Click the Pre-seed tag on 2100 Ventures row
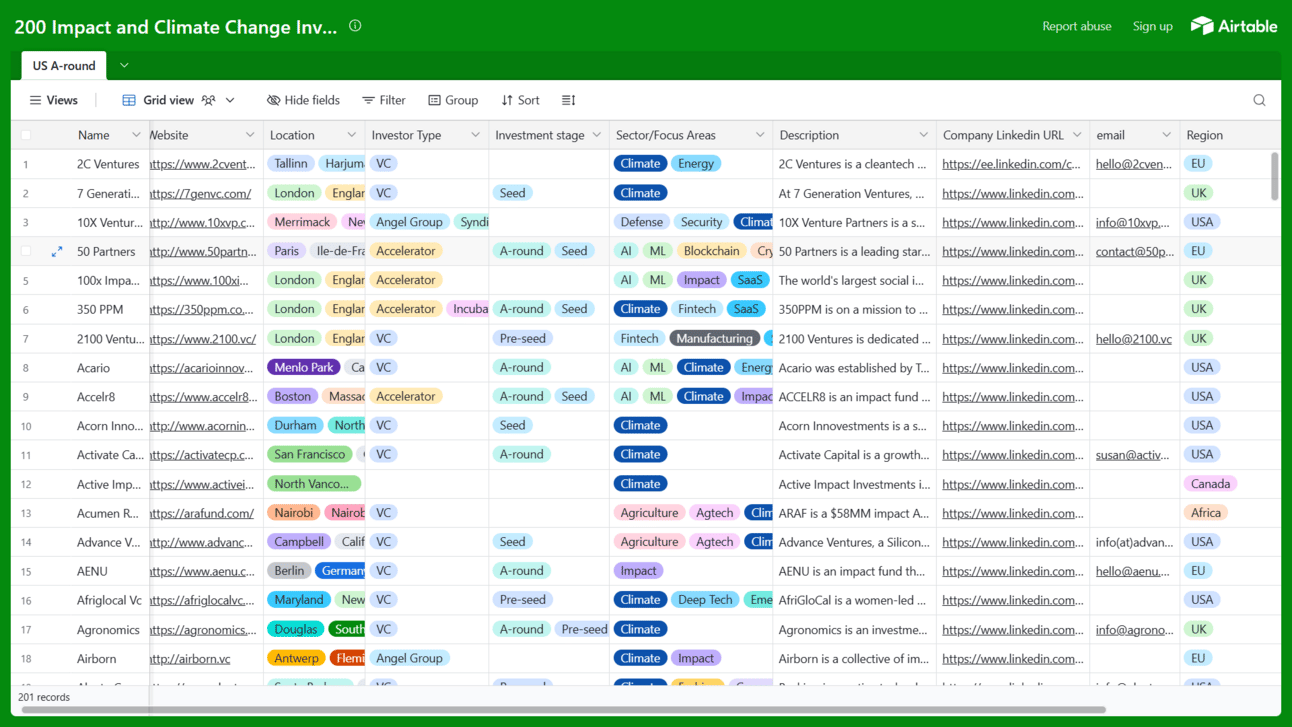This screenshot has height=727, width=1292. click(x=523, y=338)
